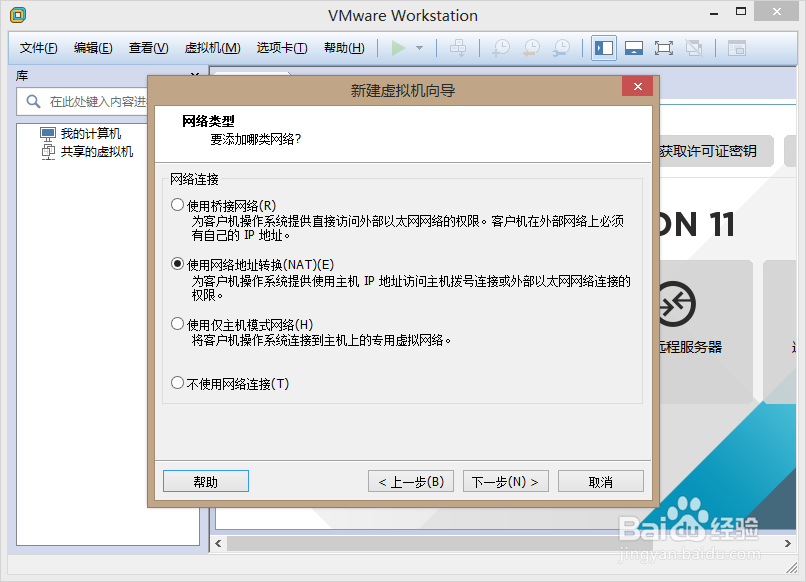The width and height of the screenshot is (806, 582).
Task: Open the 帮助(H) menu
Action: coord(344,48)
